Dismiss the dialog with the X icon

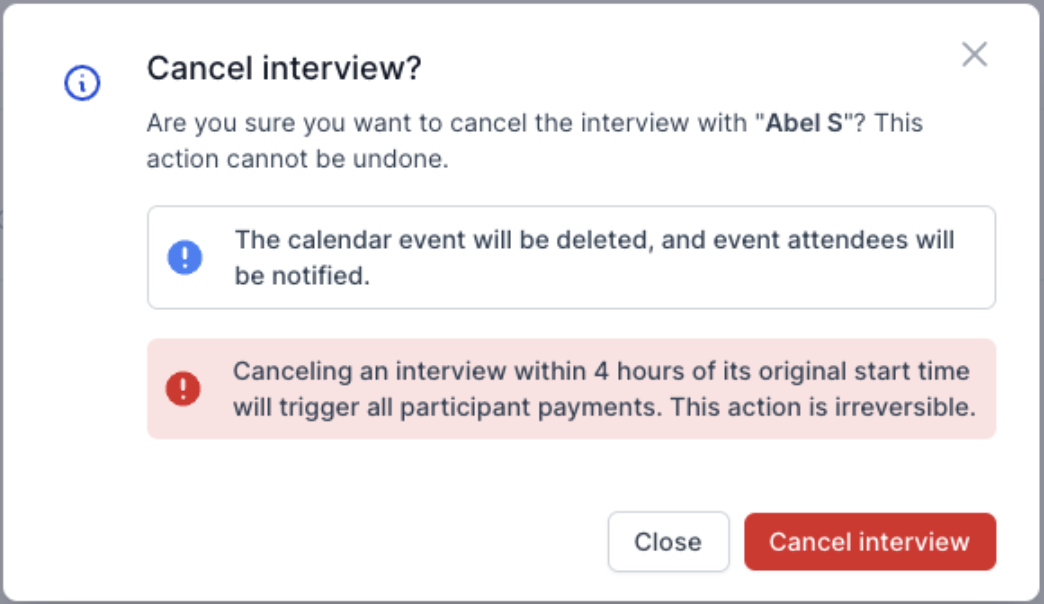(974, 55)
